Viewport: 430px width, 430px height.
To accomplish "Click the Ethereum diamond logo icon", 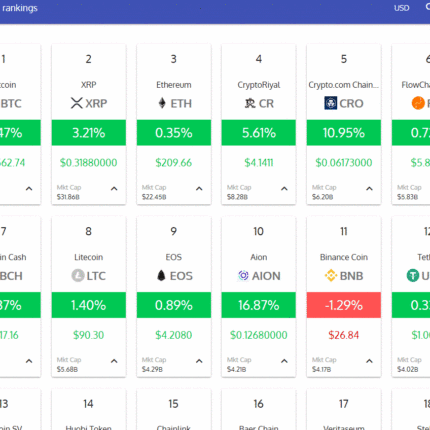I will pos(162,103).
